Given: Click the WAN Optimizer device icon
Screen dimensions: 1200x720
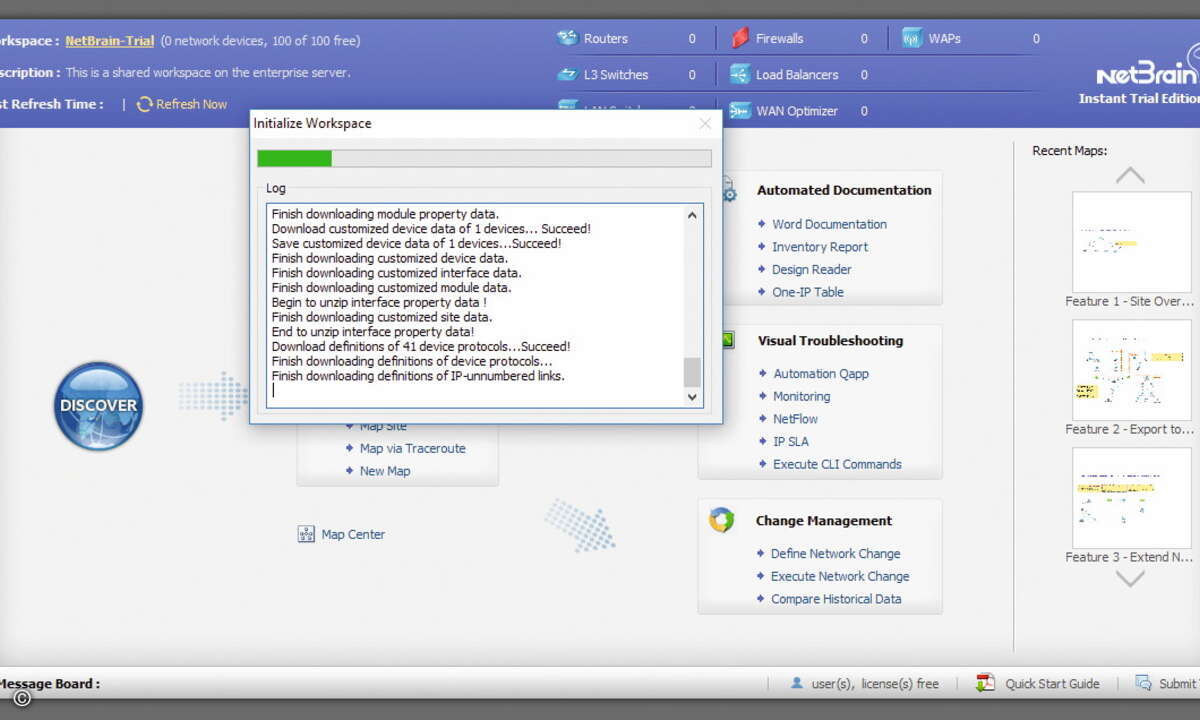Looking at the screenshot, I should (x=740, y=110).
